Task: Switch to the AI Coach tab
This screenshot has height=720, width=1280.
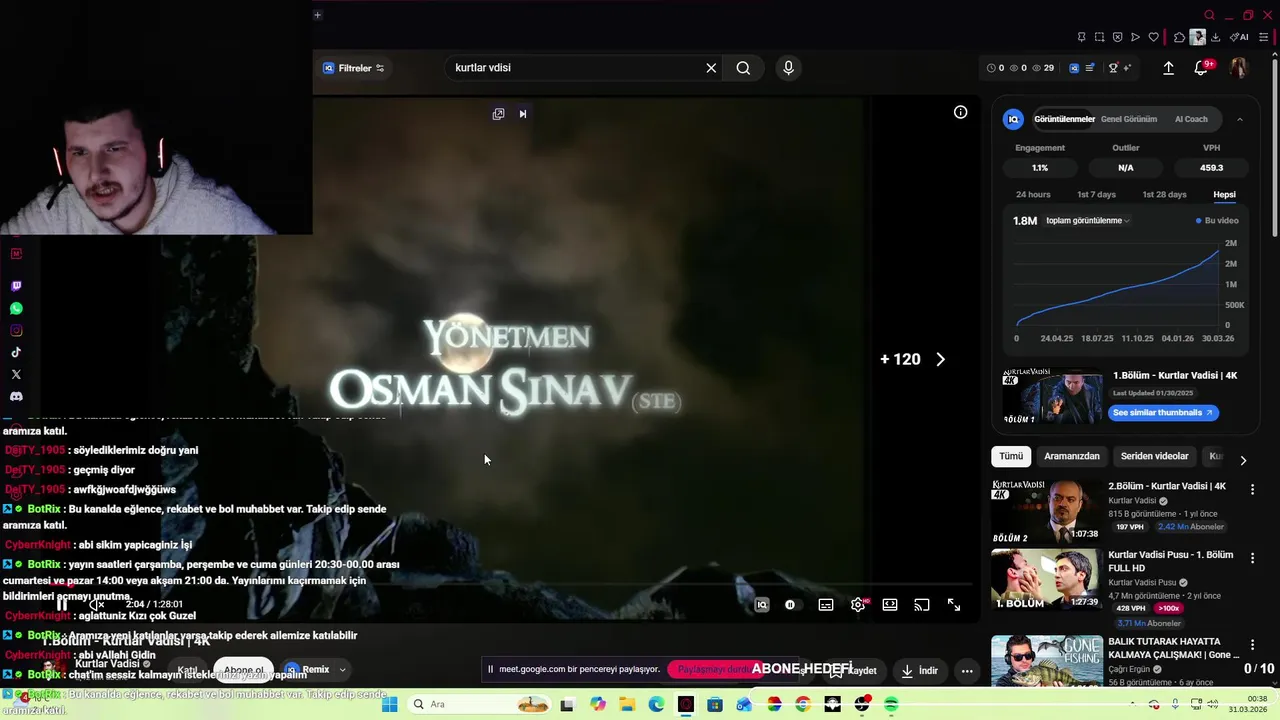Action: click(x=1191, y=119)
